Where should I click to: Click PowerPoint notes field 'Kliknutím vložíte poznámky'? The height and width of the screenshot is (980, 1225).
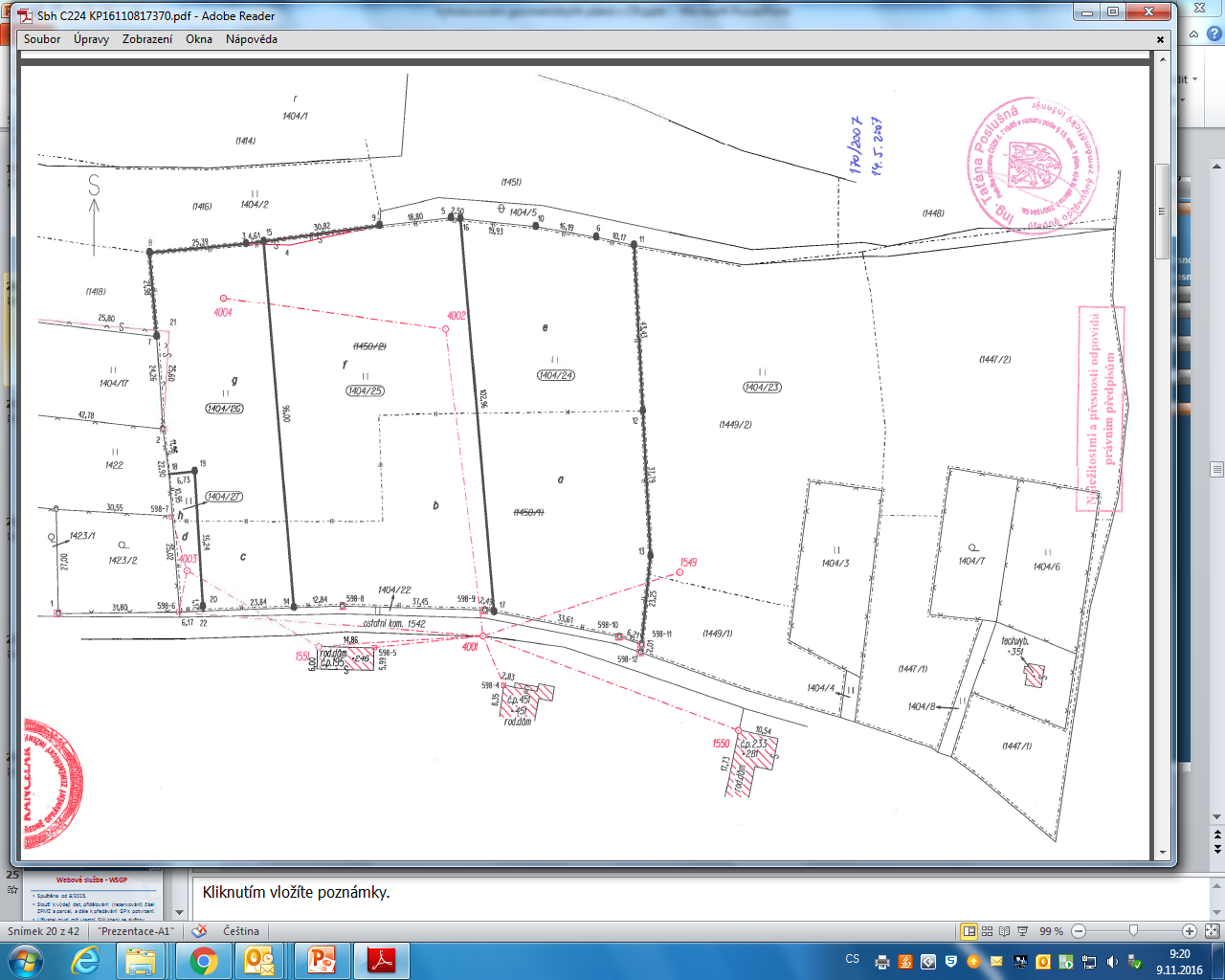point(702,898)
